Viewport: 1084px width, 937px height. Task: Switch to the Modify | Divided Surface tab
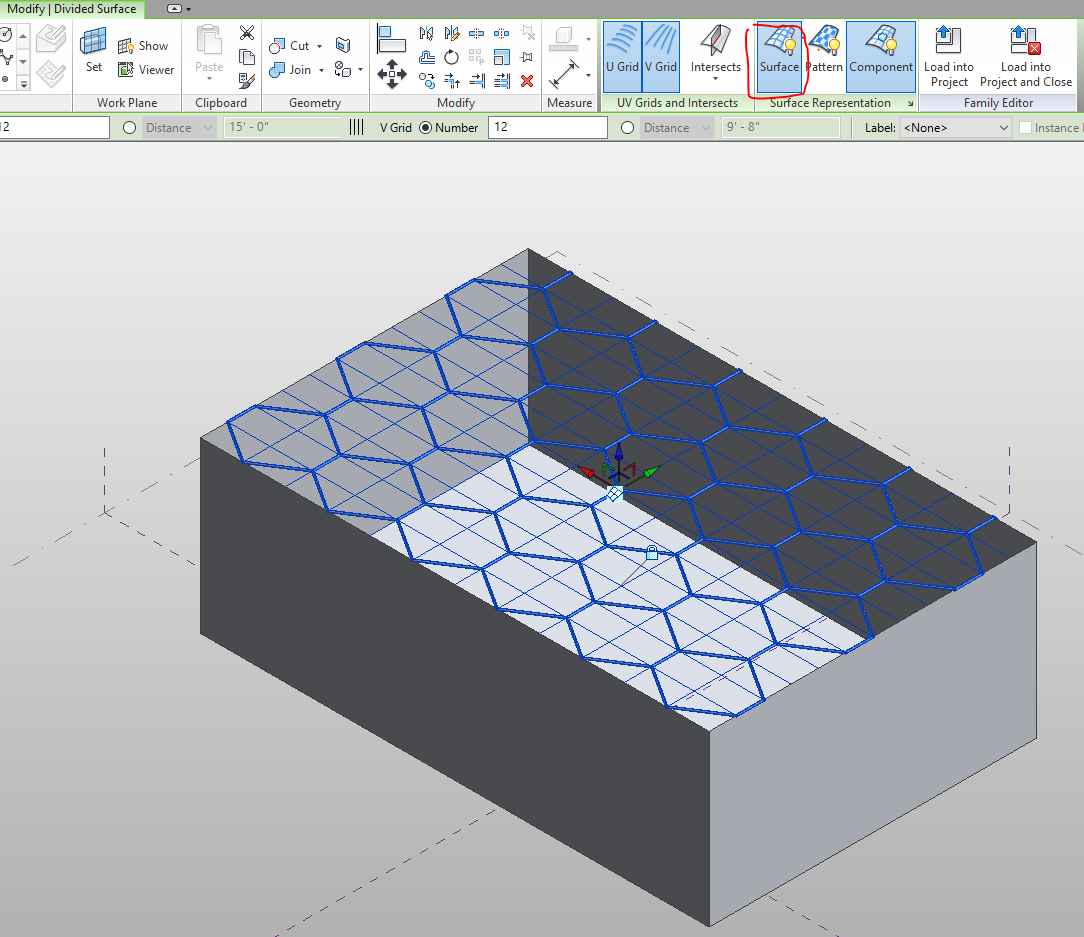coord(70,8)
